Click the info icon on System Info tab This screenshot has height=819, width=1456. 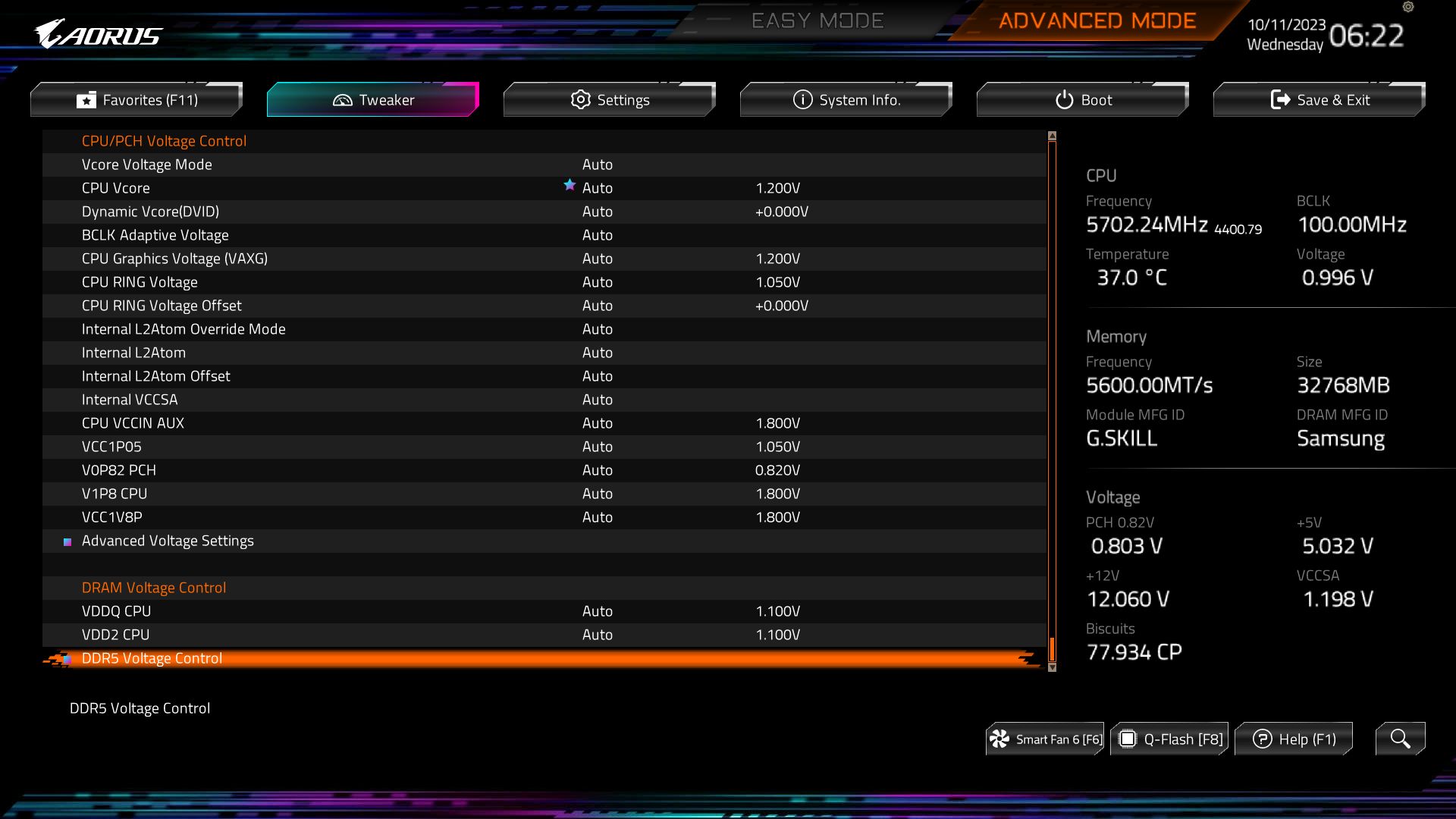point(802,99)
